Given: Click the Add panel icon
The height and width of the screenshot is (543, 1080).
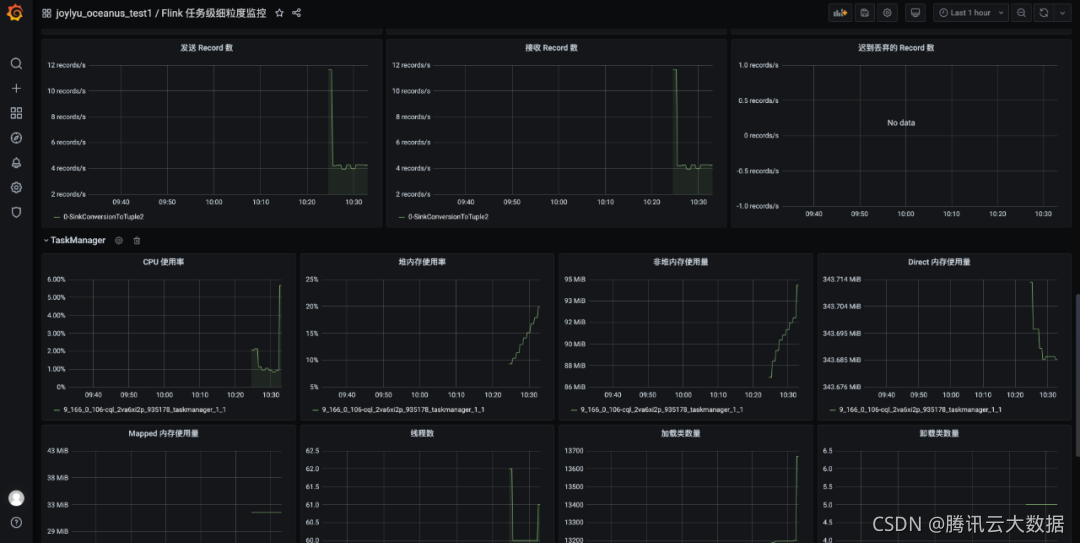Looking at the screenshot, I should (x=840, y=12).
